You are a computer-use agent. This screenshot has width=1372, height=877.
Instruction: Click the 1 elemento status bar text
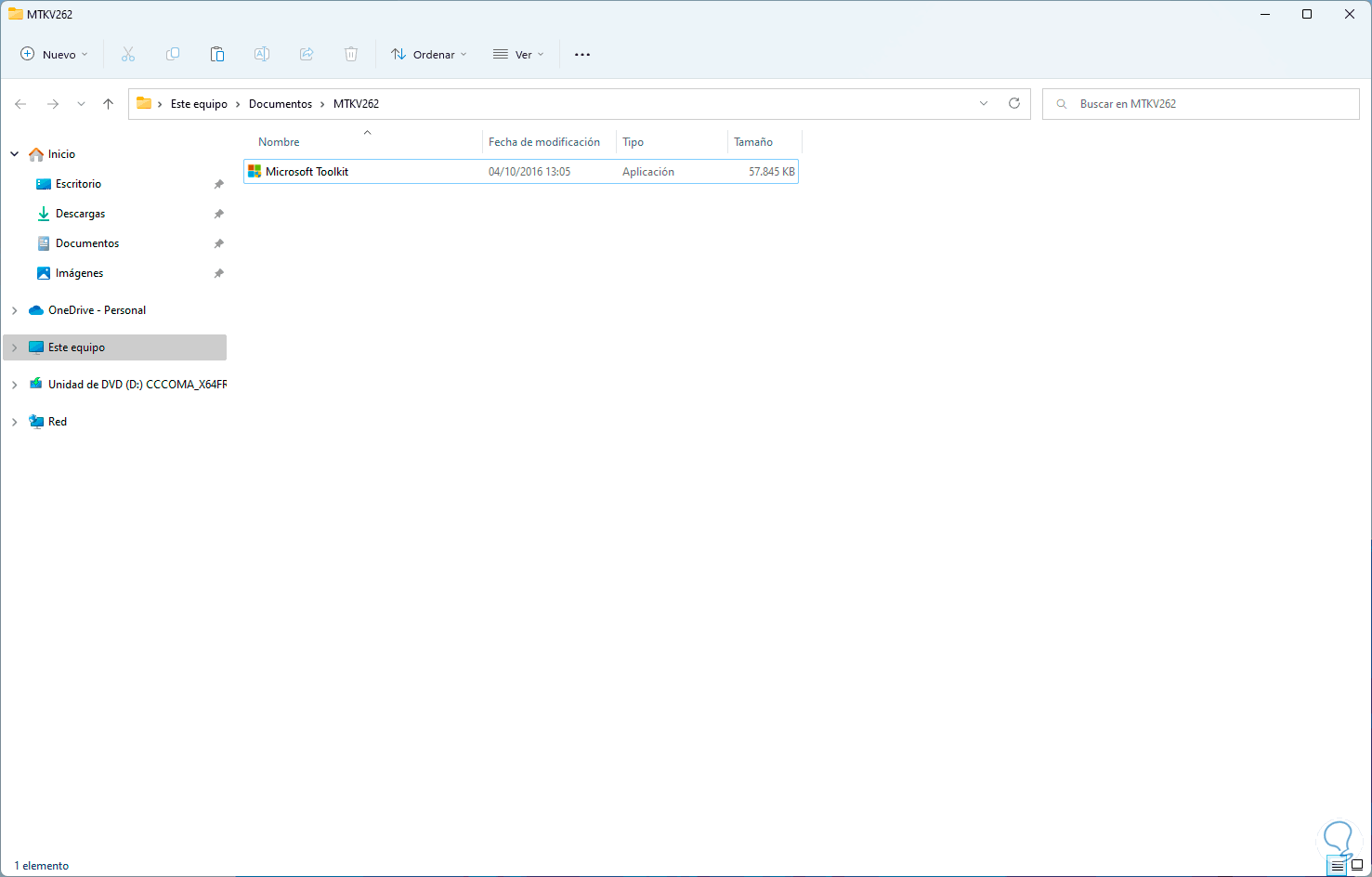pyautogui.click(x=42, y=866)
